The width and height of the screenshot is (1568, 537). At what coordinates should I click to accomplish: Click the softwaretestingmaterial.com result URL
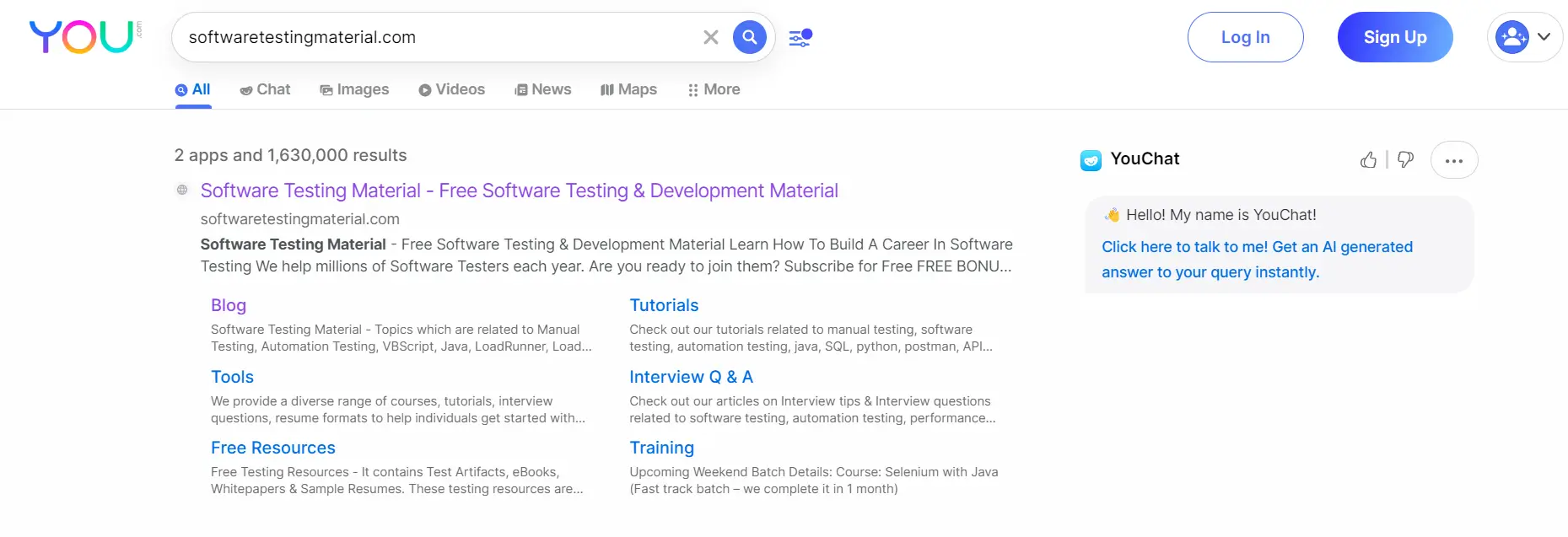click(300, 219)
